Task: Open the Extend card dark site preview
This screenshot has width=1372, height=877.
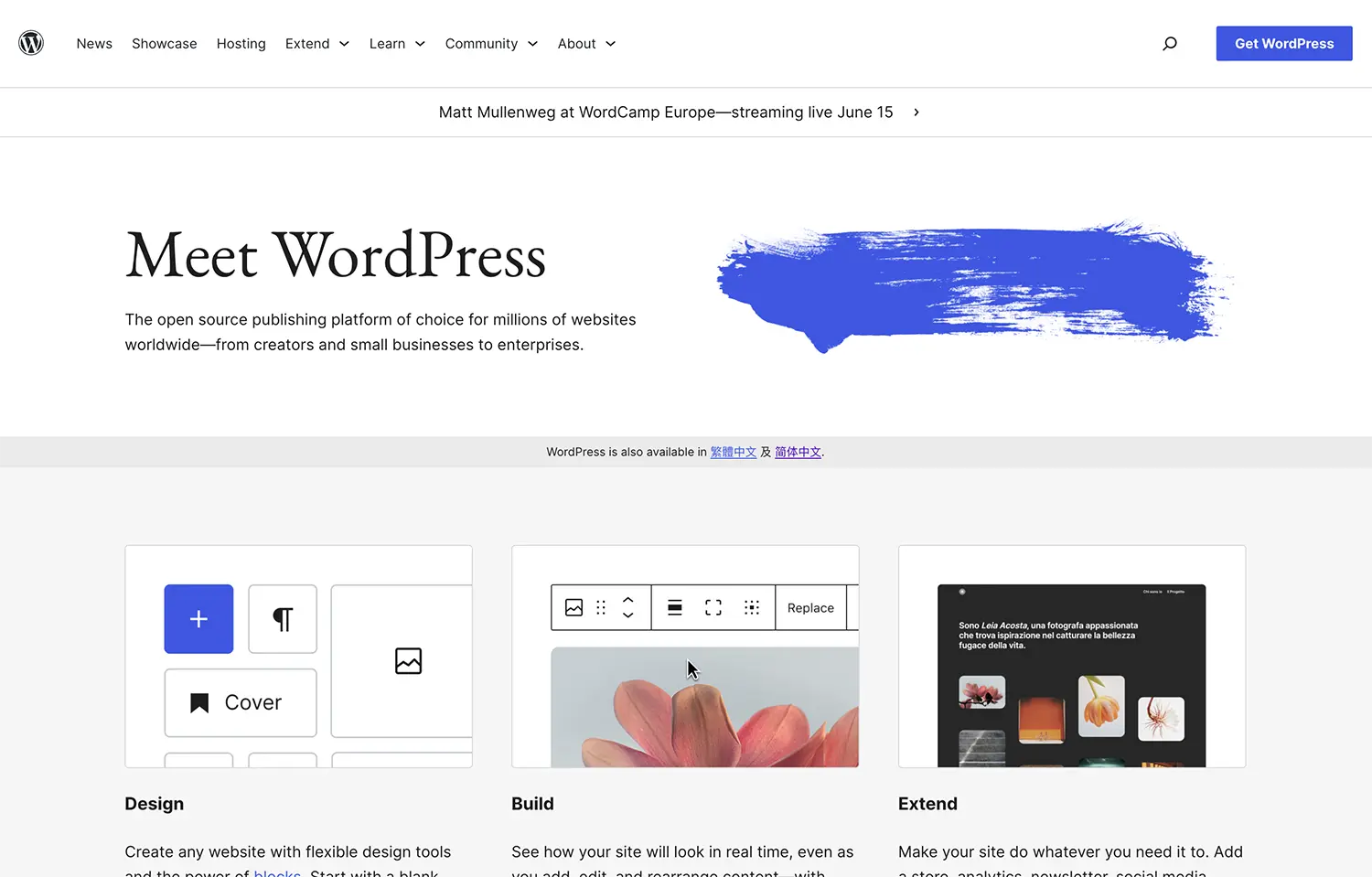Action: coord(1072,676)
